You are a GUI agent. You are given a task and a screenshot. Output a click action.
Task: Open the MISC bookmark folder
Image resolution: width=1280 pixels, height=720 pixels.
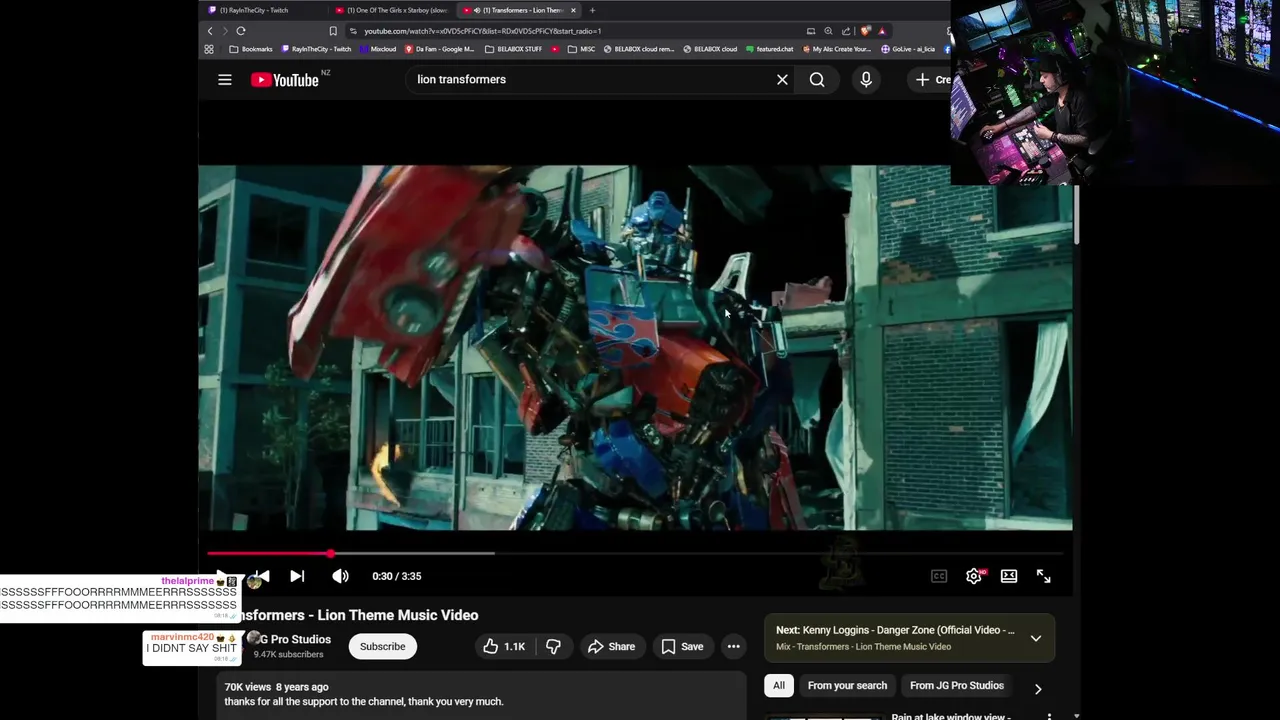(x=581, y=49)
